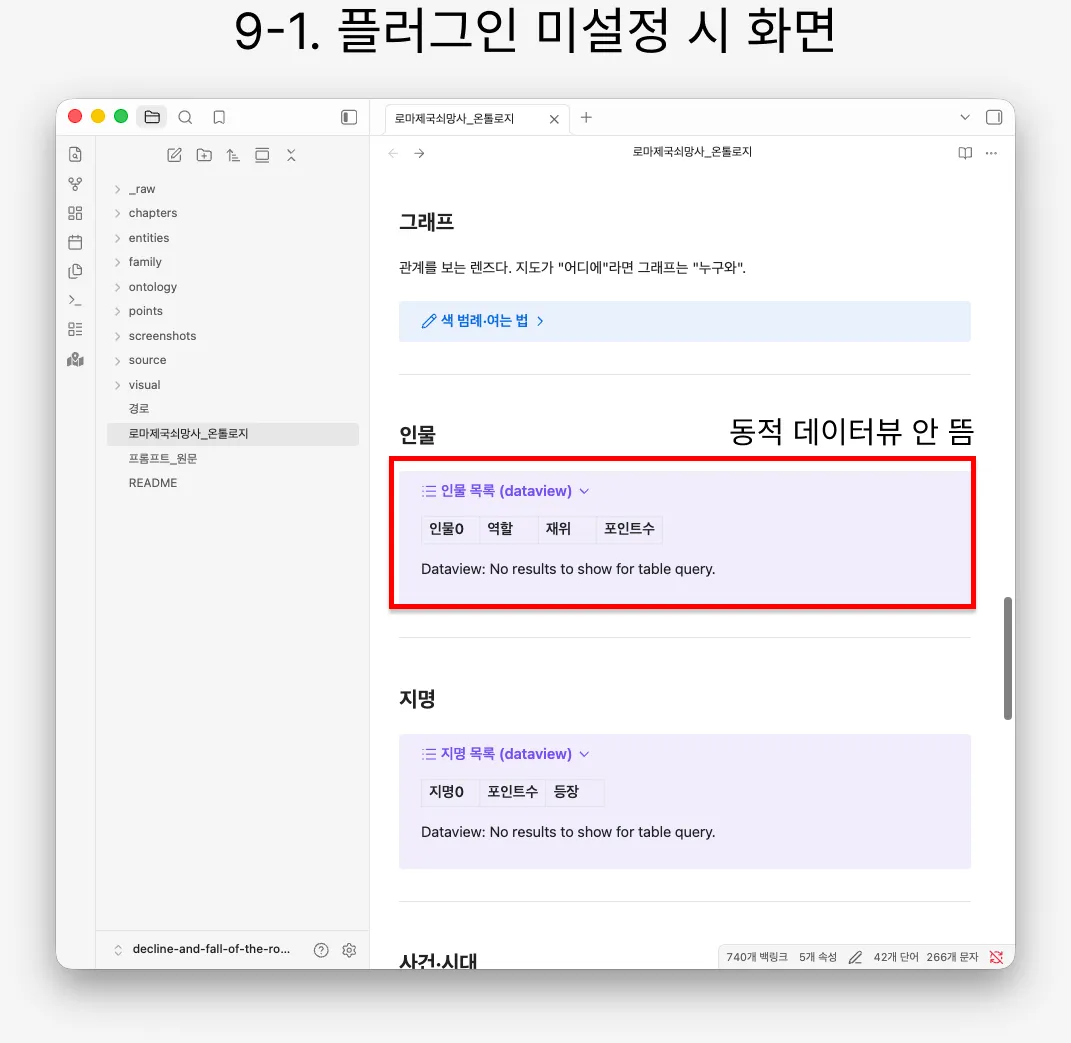Close the 로마제국쇠망사_온톨로지 tab
Viewport: 1071px width, 1043px height.
(x=554, y=119)
